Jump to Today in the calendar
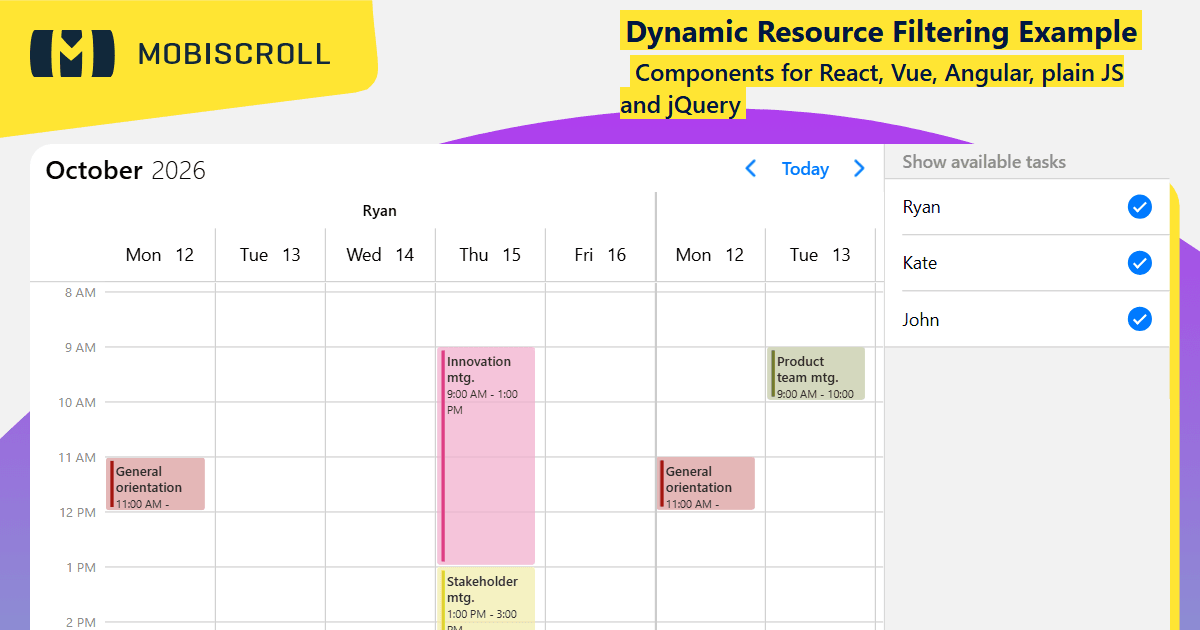Viewport: 1200px width, 630px height. tap(805, 169)
